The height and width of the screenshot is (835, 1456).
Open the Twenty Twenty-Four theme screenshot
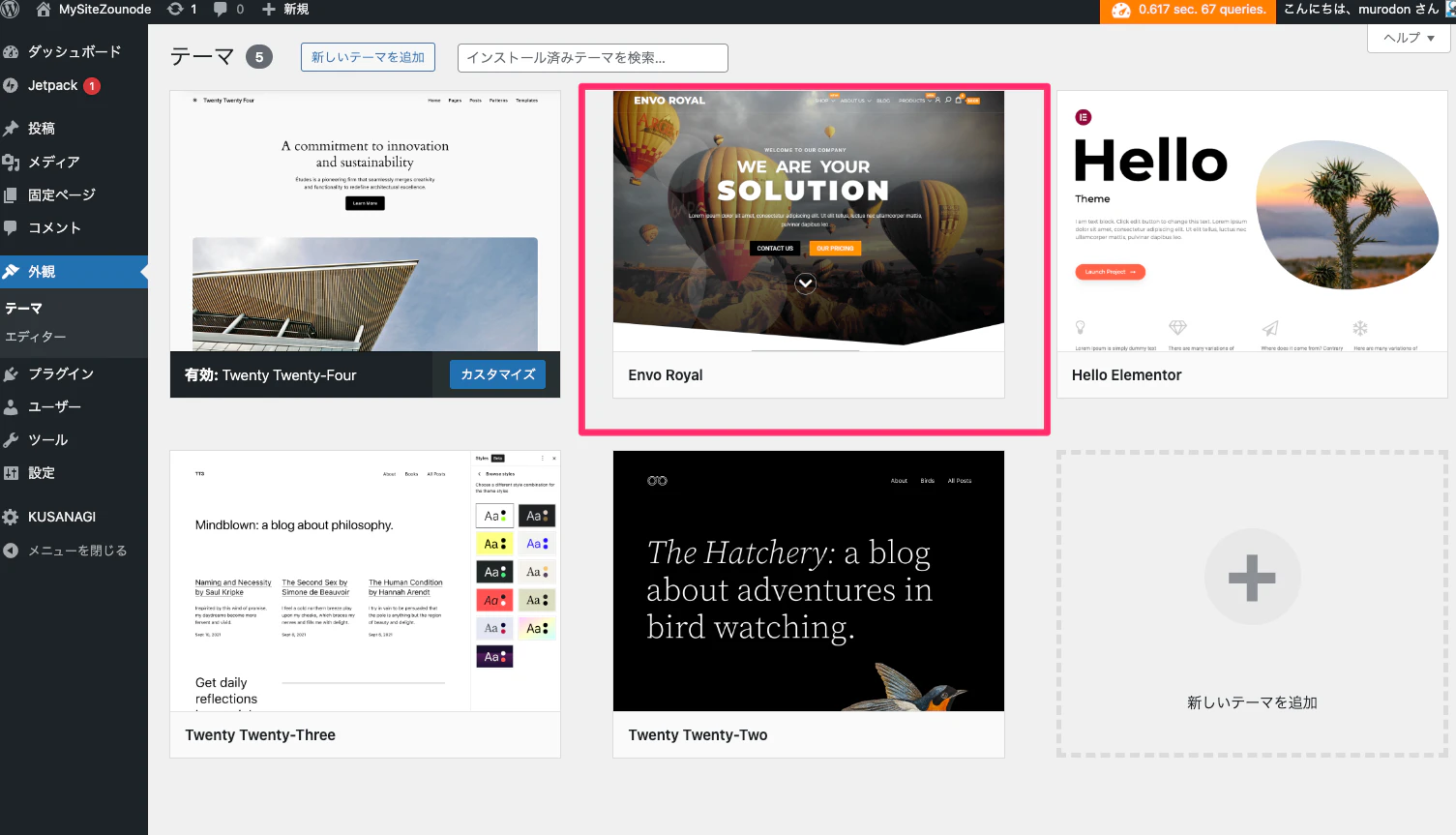click(365, 221)
